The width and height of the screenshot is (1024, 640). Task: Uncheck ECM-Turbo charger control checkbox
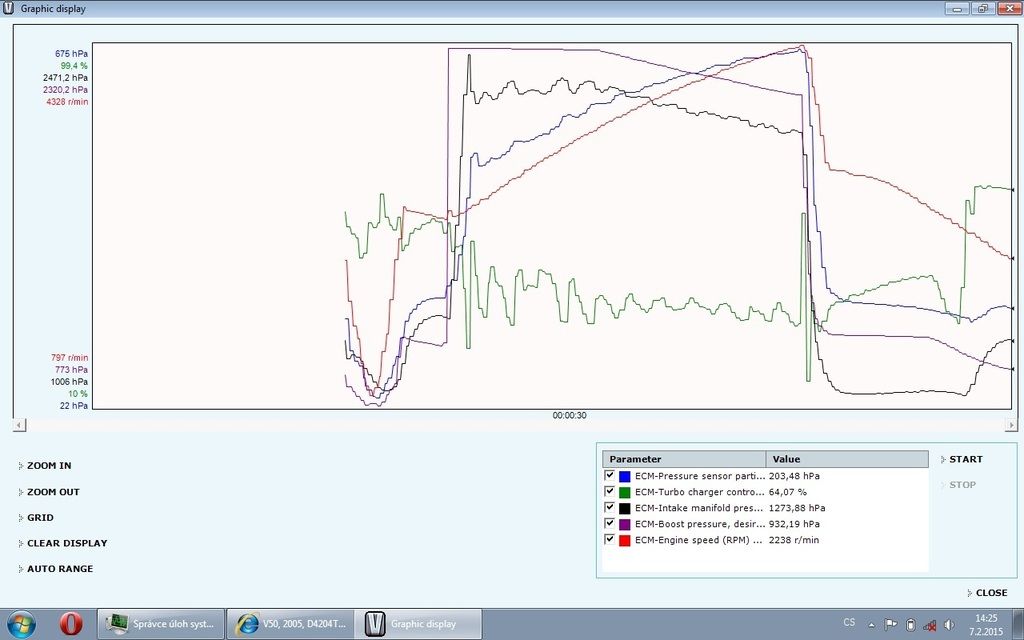(610, 491)
